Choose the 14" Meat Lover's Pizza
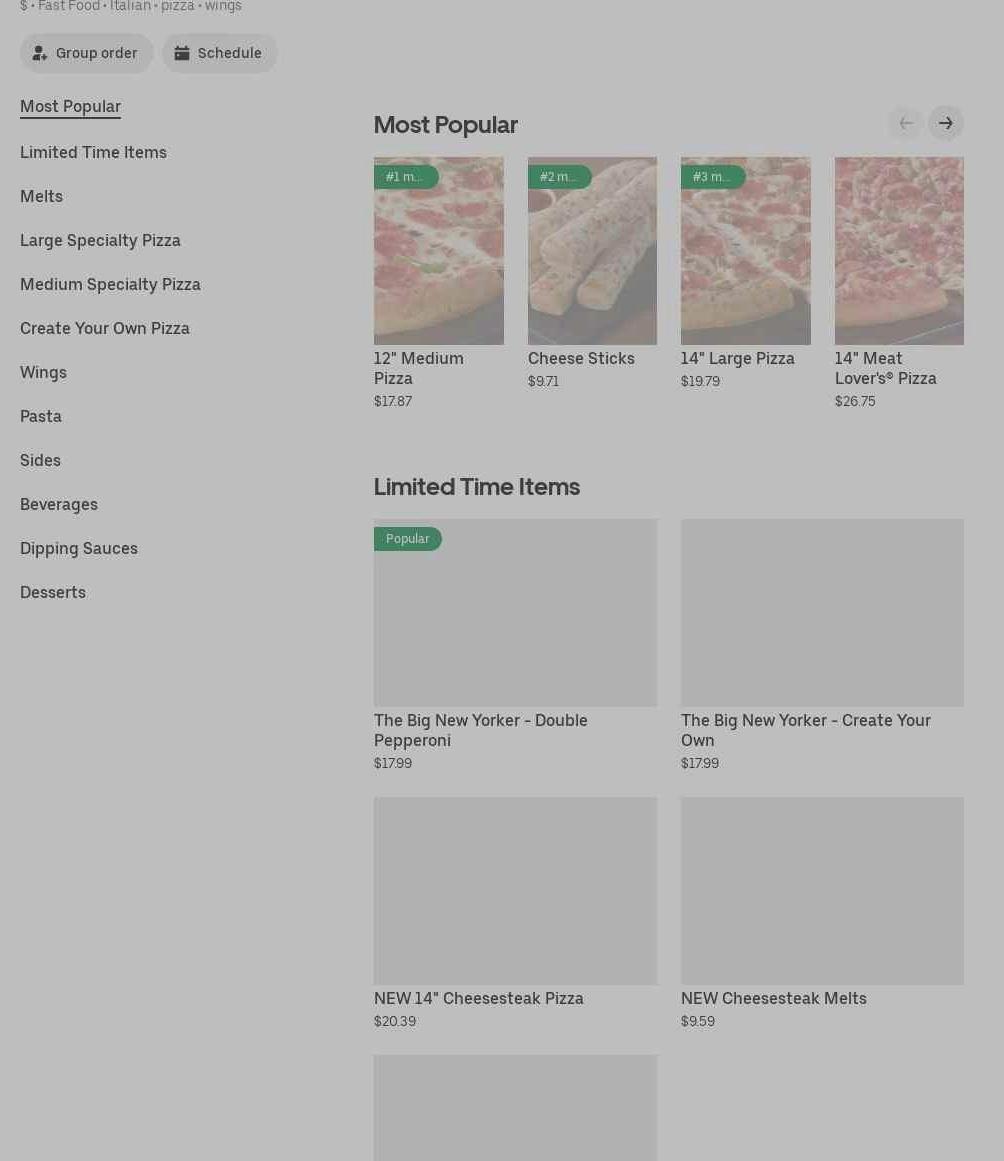Viewport: 1004px width, 1161px height. coord(899,252)
